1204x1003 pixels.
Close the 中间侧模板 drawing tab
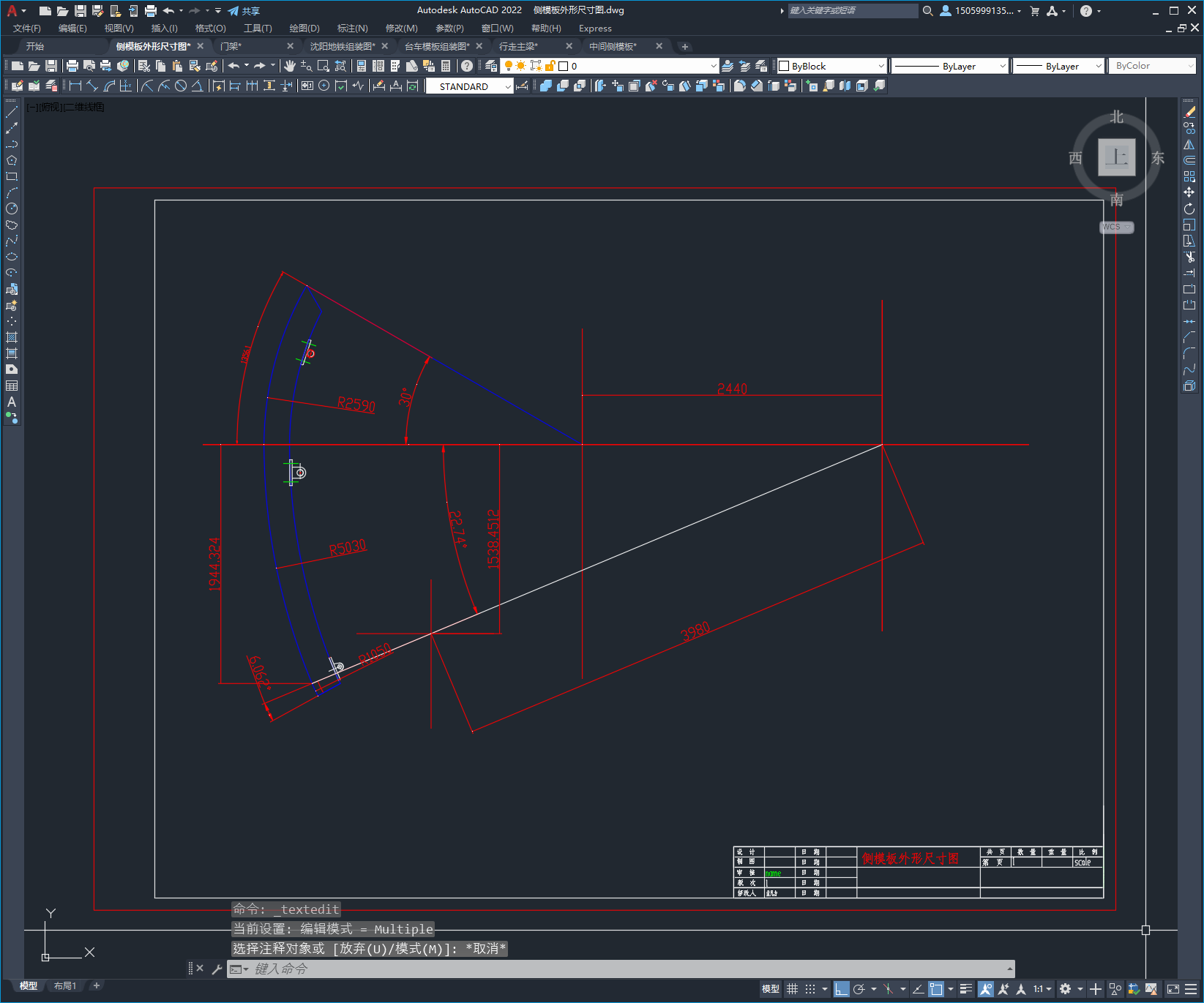[659, 46]
